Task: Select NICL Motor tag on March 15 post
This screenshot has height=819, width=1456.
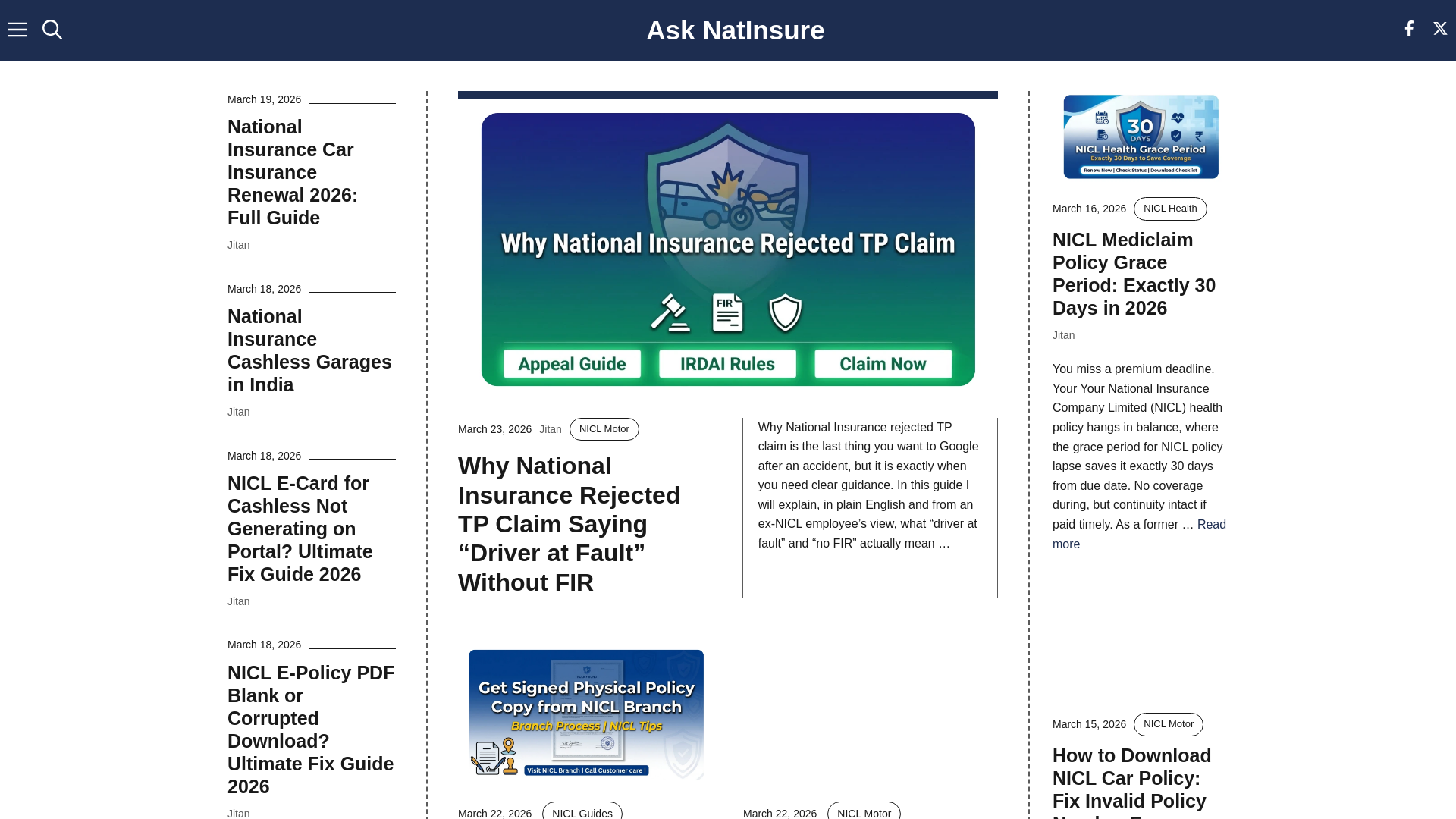Action: pos(1169,724)
